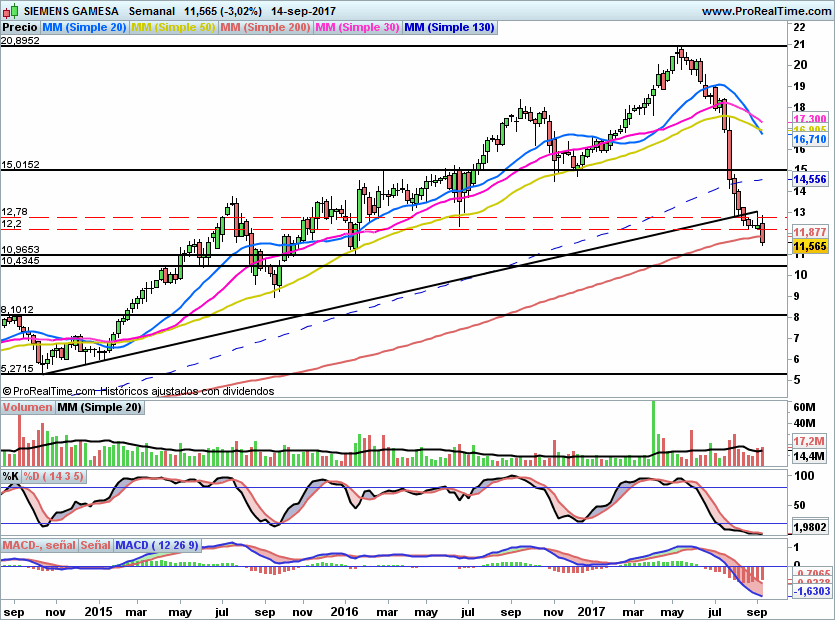Screen dimensions: 835x620
Task: Click the blue 16,710 MM20 value tag
Action: pos(810,140)
